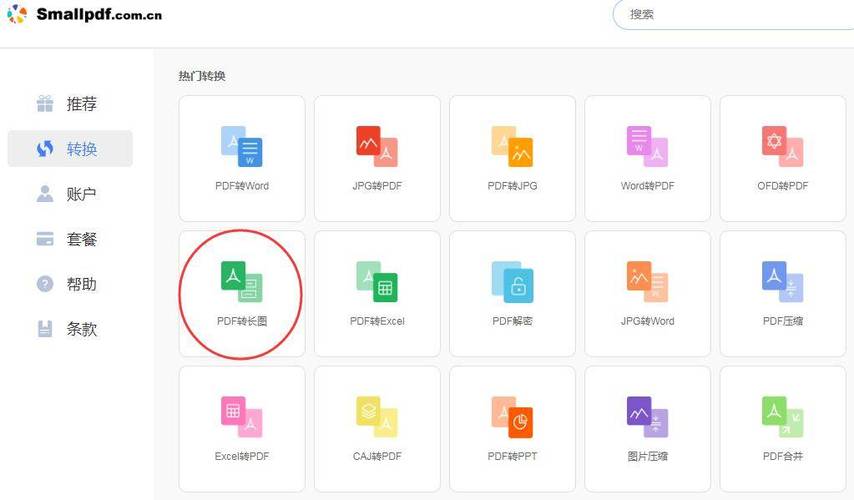
Task: Open the PDF解密 unlock icon
Action: pos(512,281)
